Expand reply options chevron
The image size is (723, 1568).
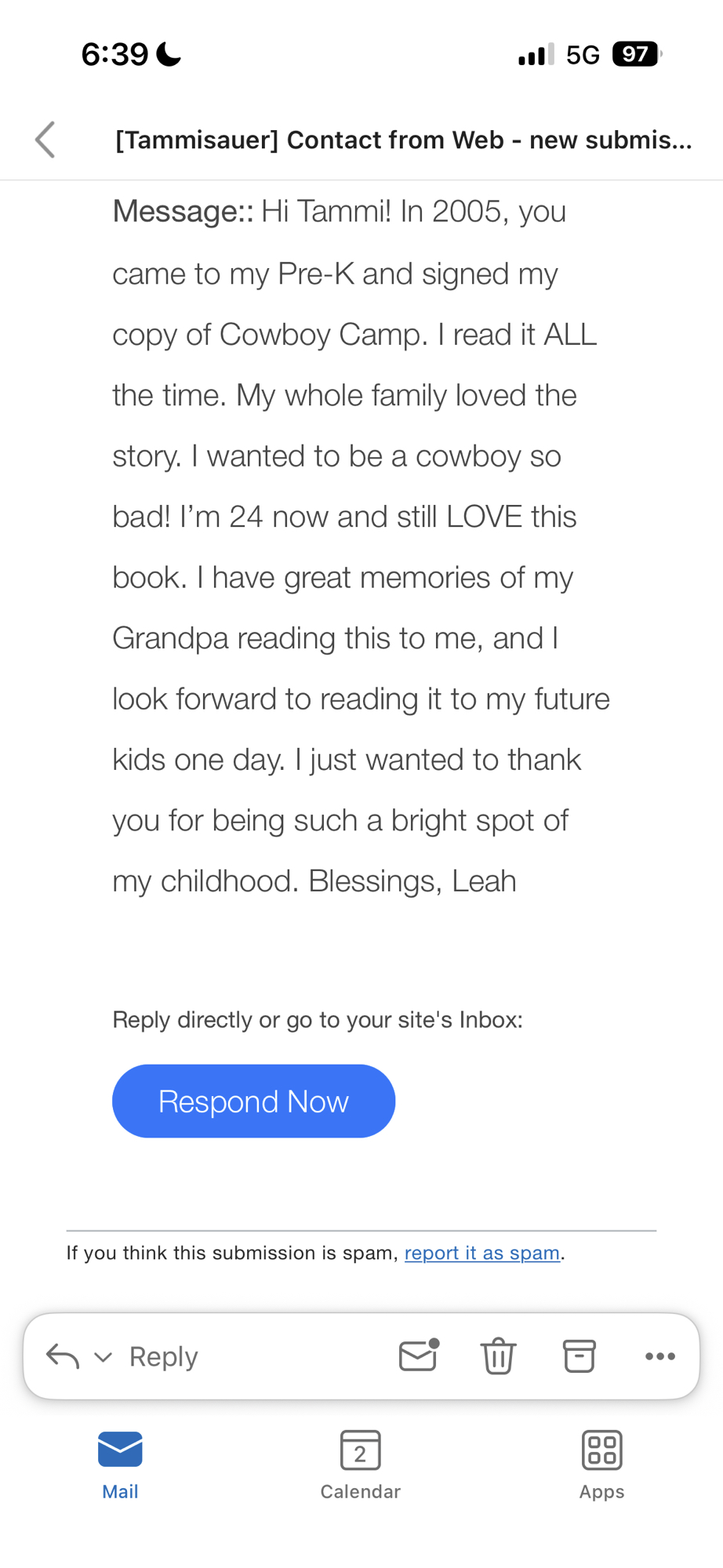[103, 1357]
